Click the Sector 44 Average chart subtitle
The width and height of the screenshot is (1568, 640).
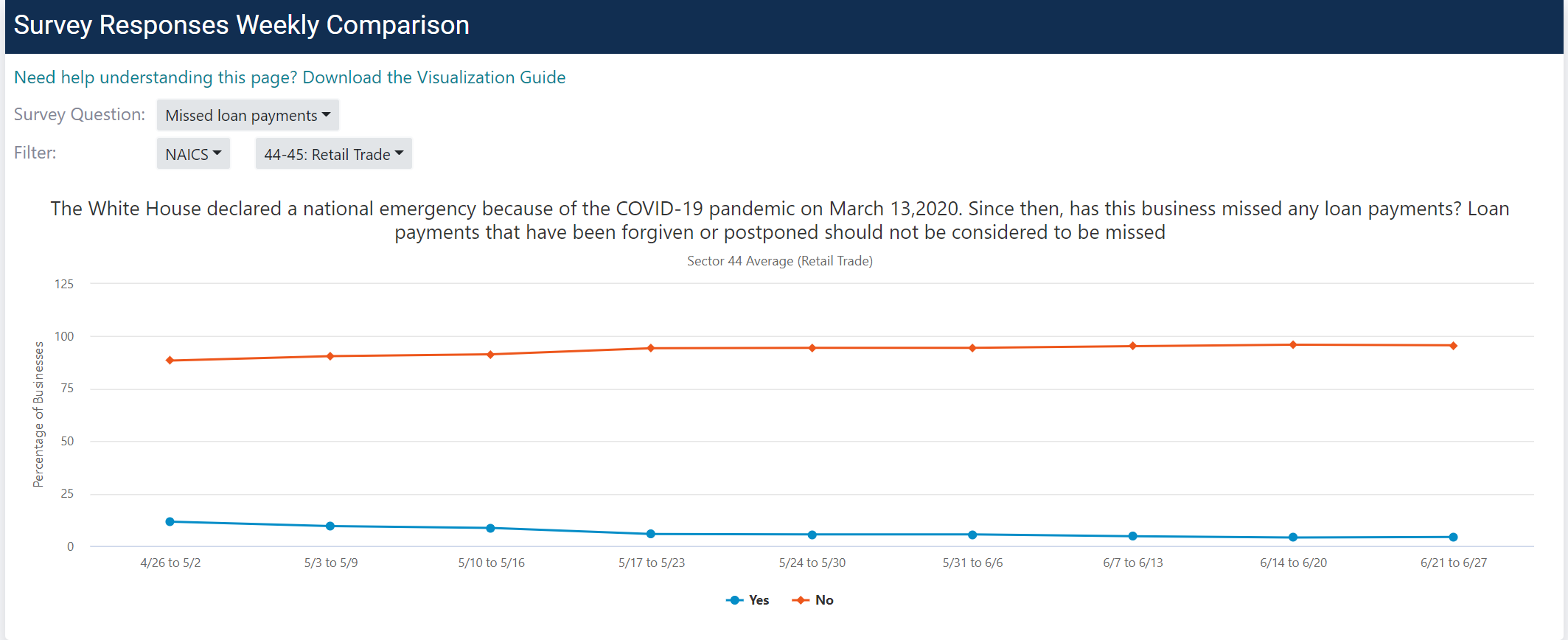point(780,261)
